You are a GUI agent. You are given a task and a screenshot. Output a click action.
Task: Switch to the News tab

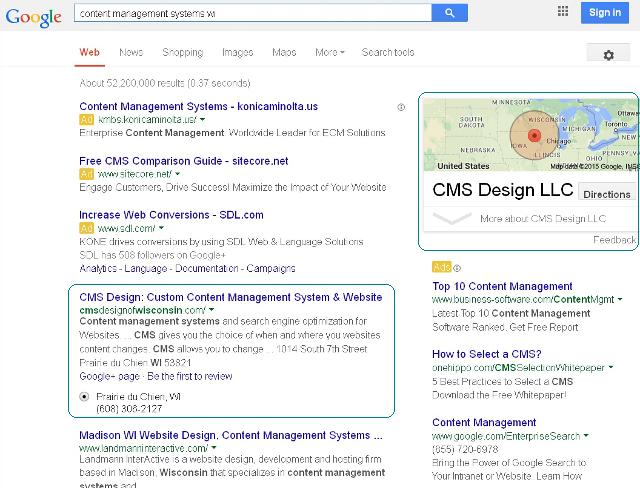click(x=131, y=52)
